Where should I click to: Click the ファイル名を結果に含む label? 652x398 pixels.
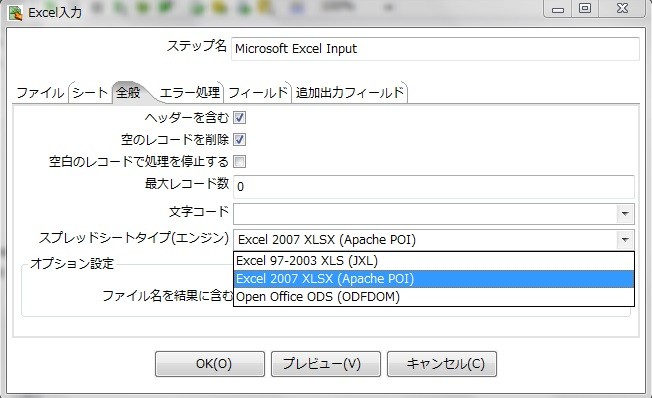click(x=168, y=296)
